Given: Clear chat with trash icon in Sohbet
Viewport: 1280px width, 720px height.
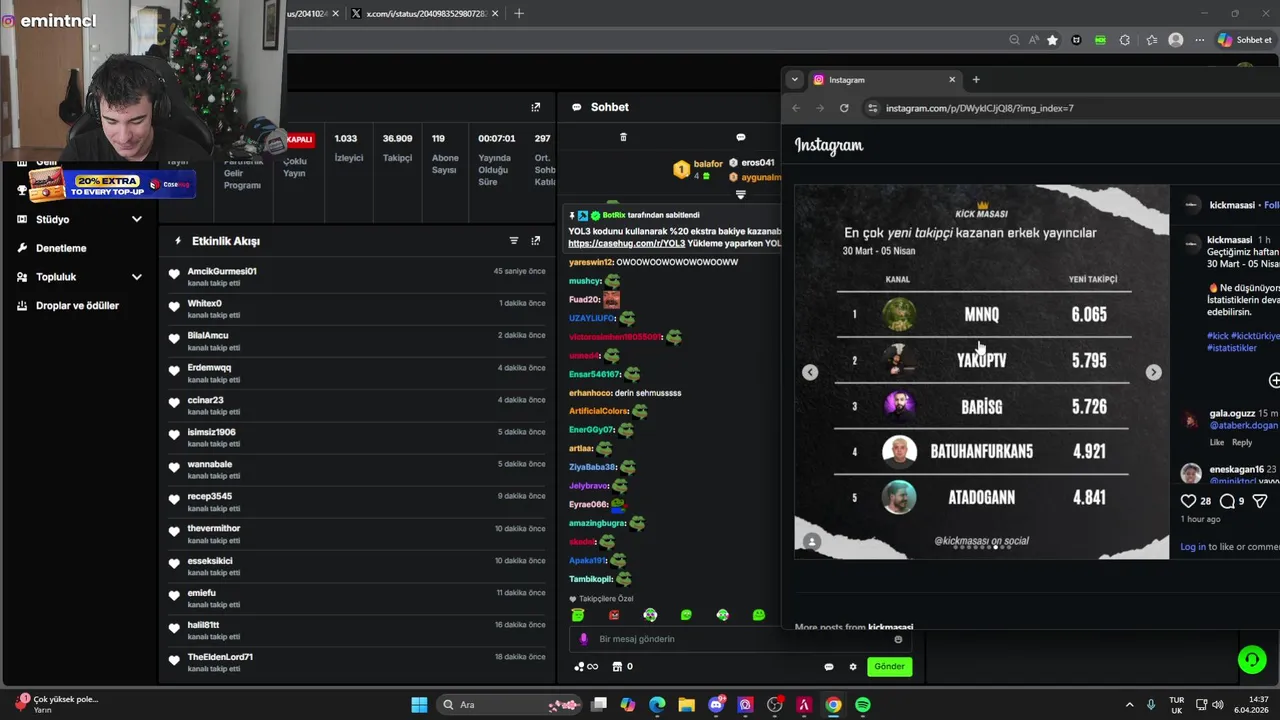Looking at the screenshot, I should pos(623,137).
